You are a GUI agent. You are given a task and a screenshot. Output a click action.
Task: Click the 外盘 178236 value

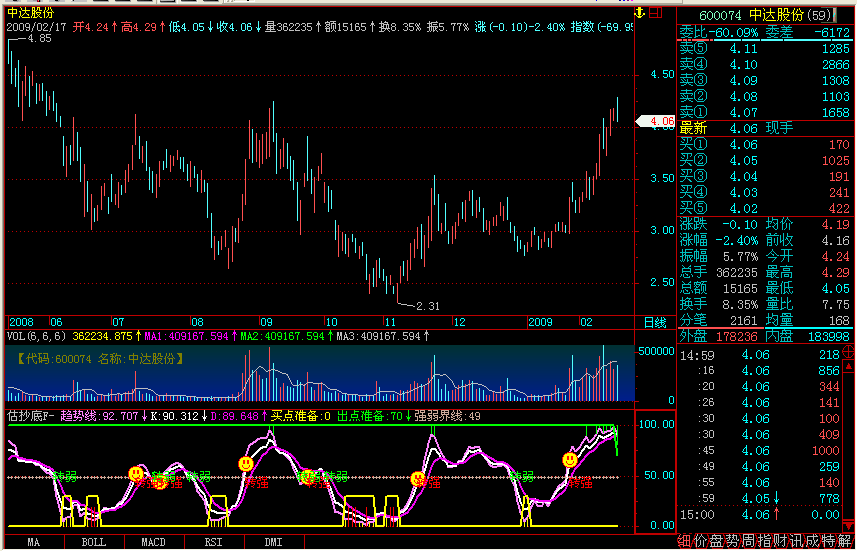(x=738, y=337)
